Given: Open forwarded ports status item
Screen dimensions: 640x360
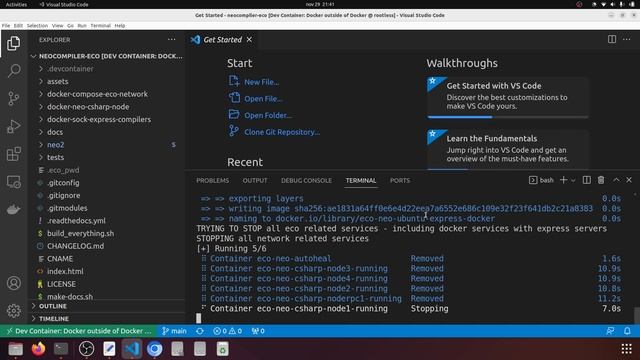Looking at the screenshot, I should 258,331.
